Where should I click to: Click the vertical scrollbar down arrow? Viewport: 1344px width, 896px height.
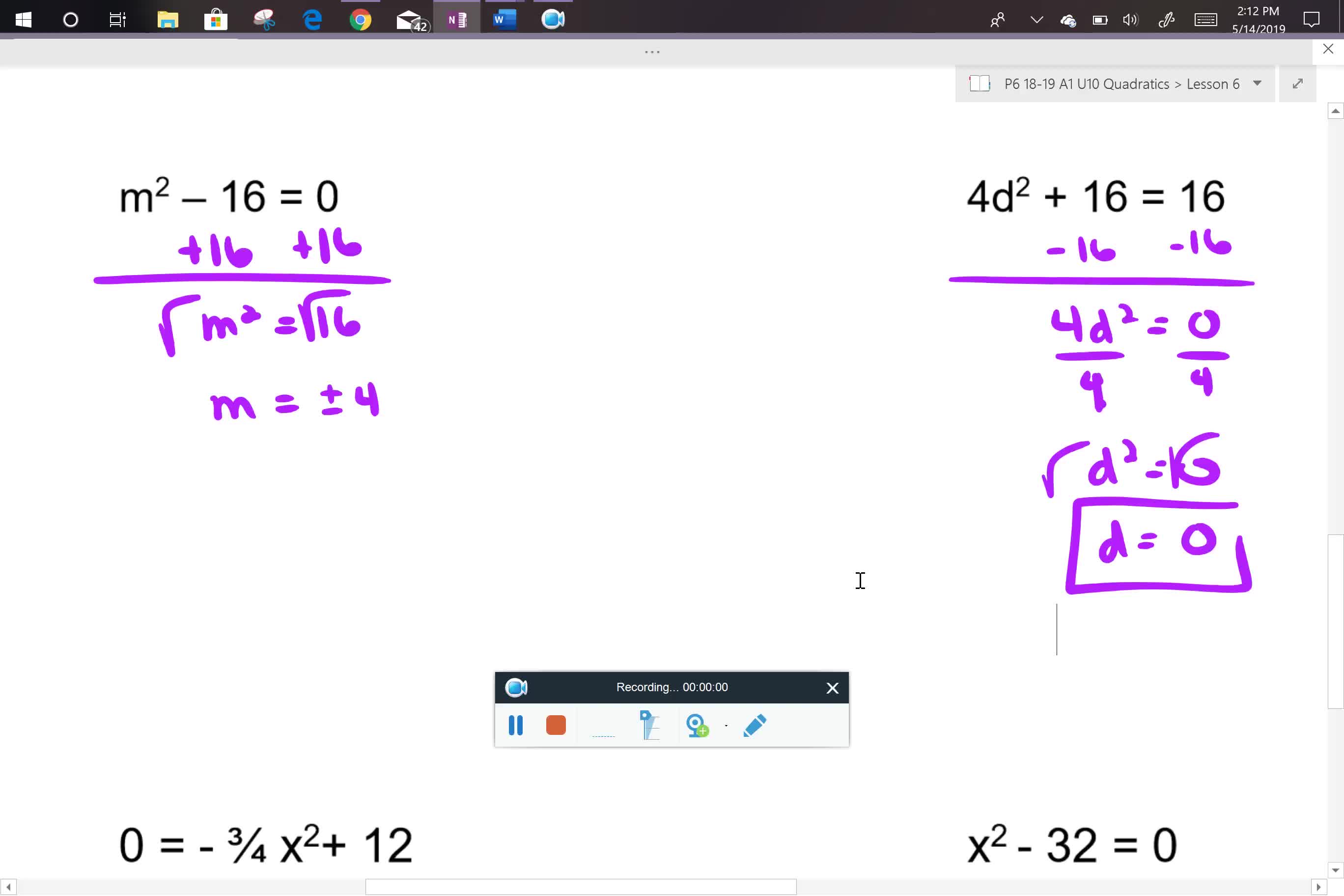pyautogui.click(x=1335, y=870)
